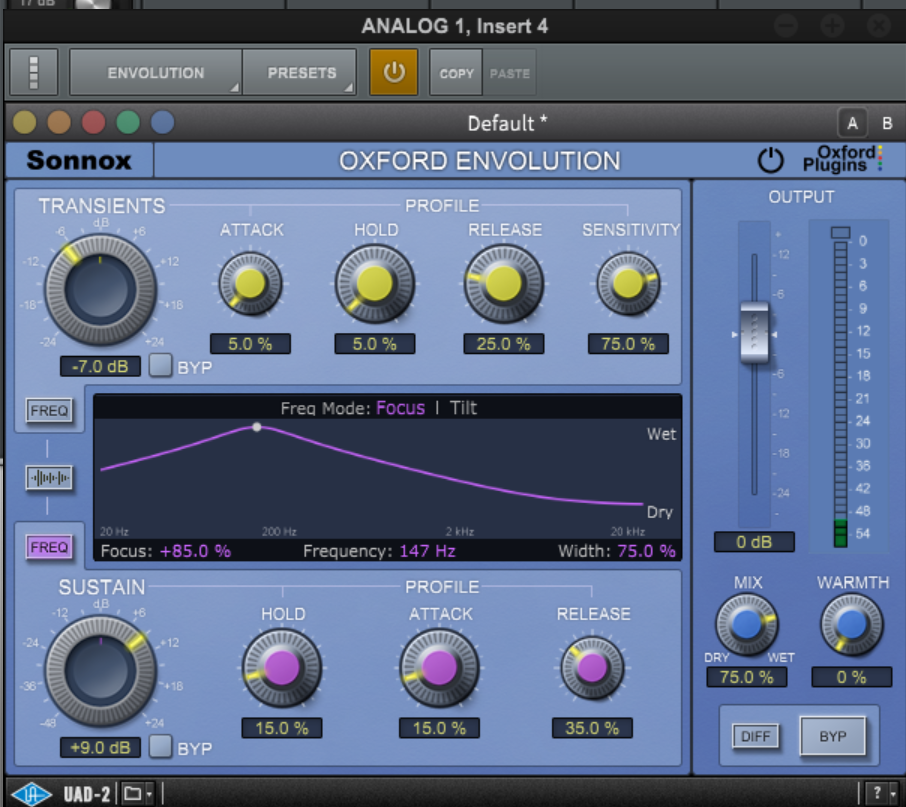
Task: Click the Sustain Attack 15.0 % field
Action: pos(439,728)
